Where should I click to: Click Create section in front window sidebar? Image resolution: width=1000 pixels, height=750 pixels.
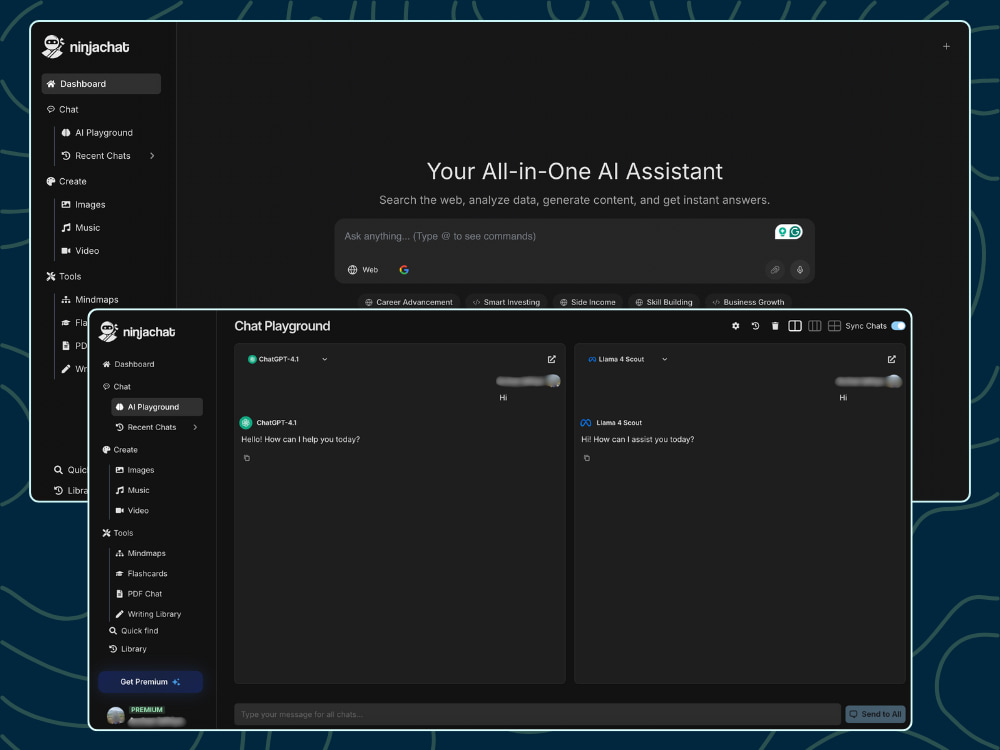click(120, 450)
